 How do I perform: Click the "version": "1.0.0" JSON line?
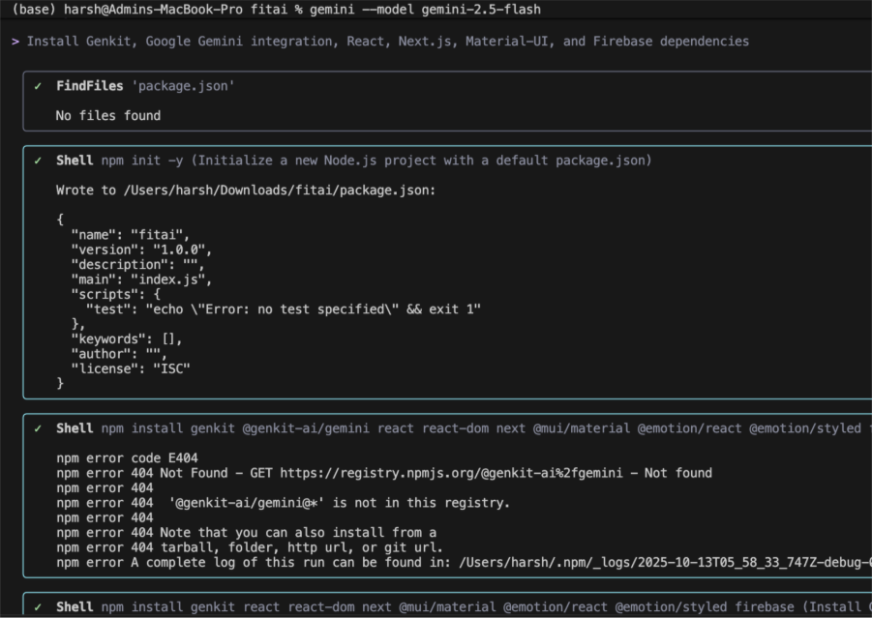[x=141, y=250]
